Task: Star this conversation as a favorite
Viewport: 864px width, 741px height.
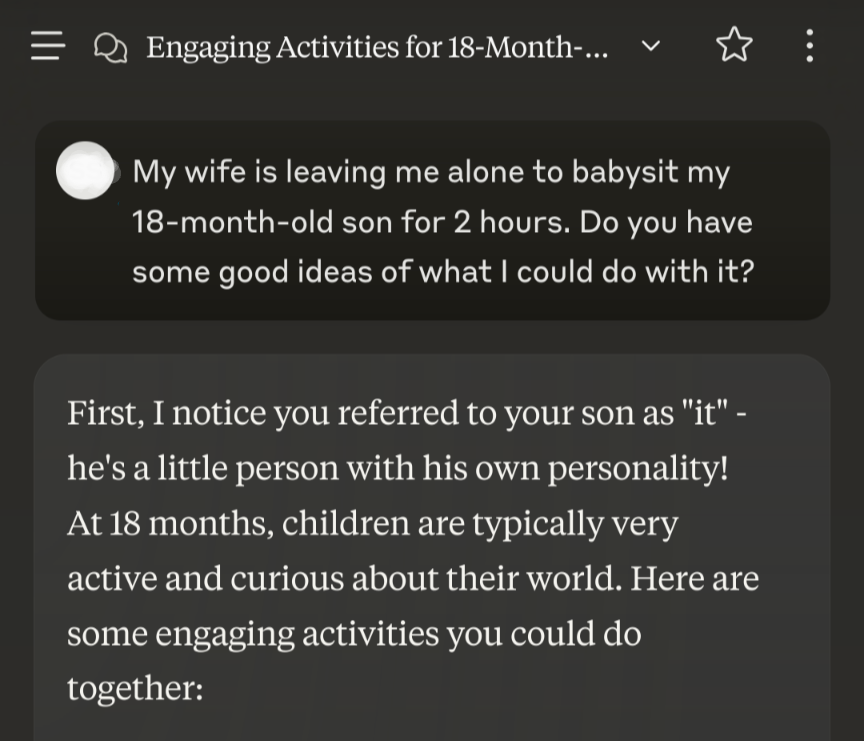Action: click(x=734, y=45)
